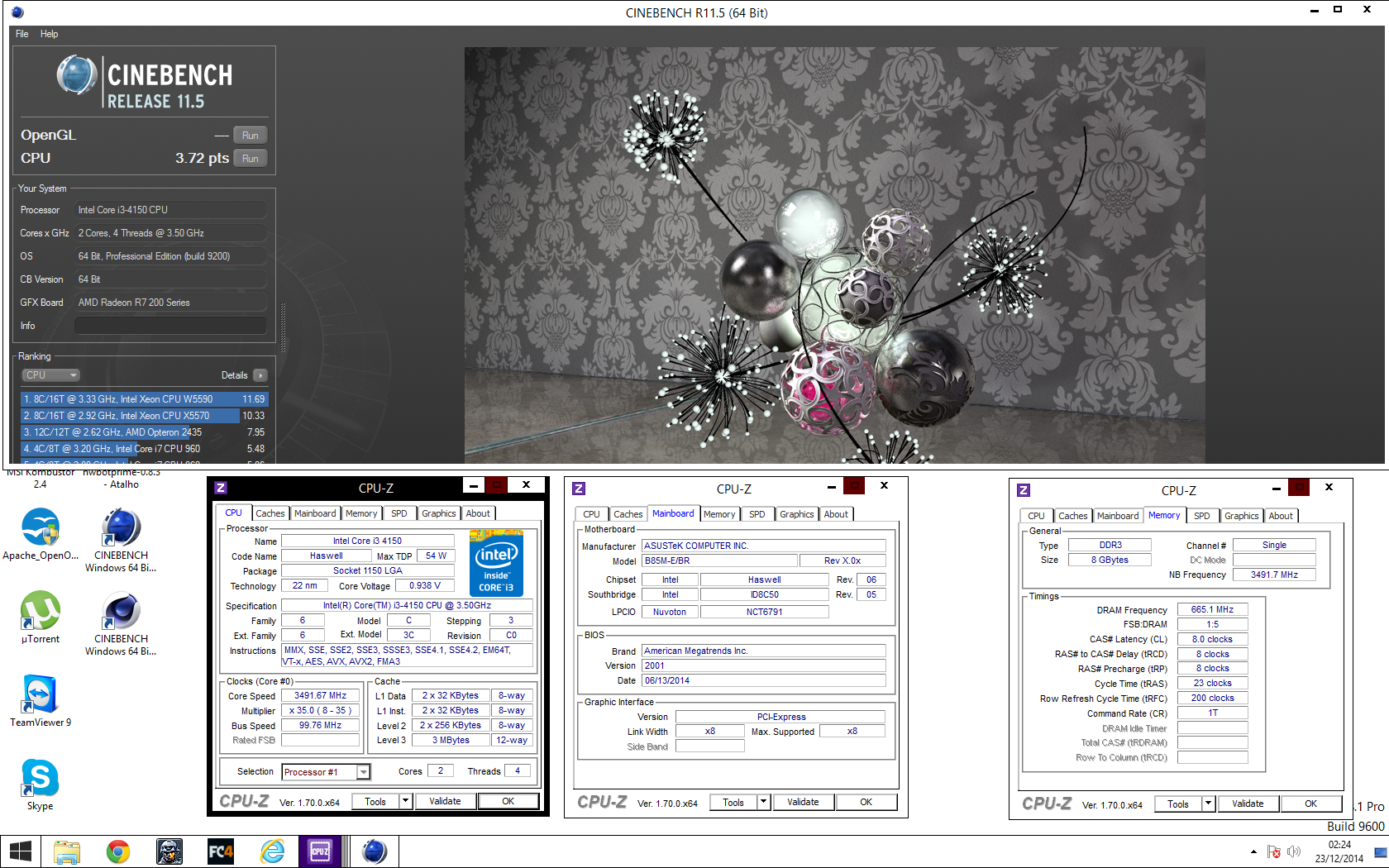This screenshot has height=868, width=1389.
Task: Click OK in the Memory CPU-Z window
Action: (x=1311, y=804)
